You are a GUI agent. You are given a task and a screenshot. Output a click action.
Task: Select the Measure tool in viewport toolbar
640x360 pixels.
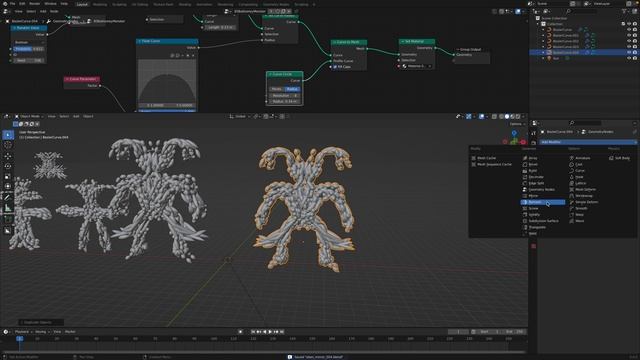8,208
